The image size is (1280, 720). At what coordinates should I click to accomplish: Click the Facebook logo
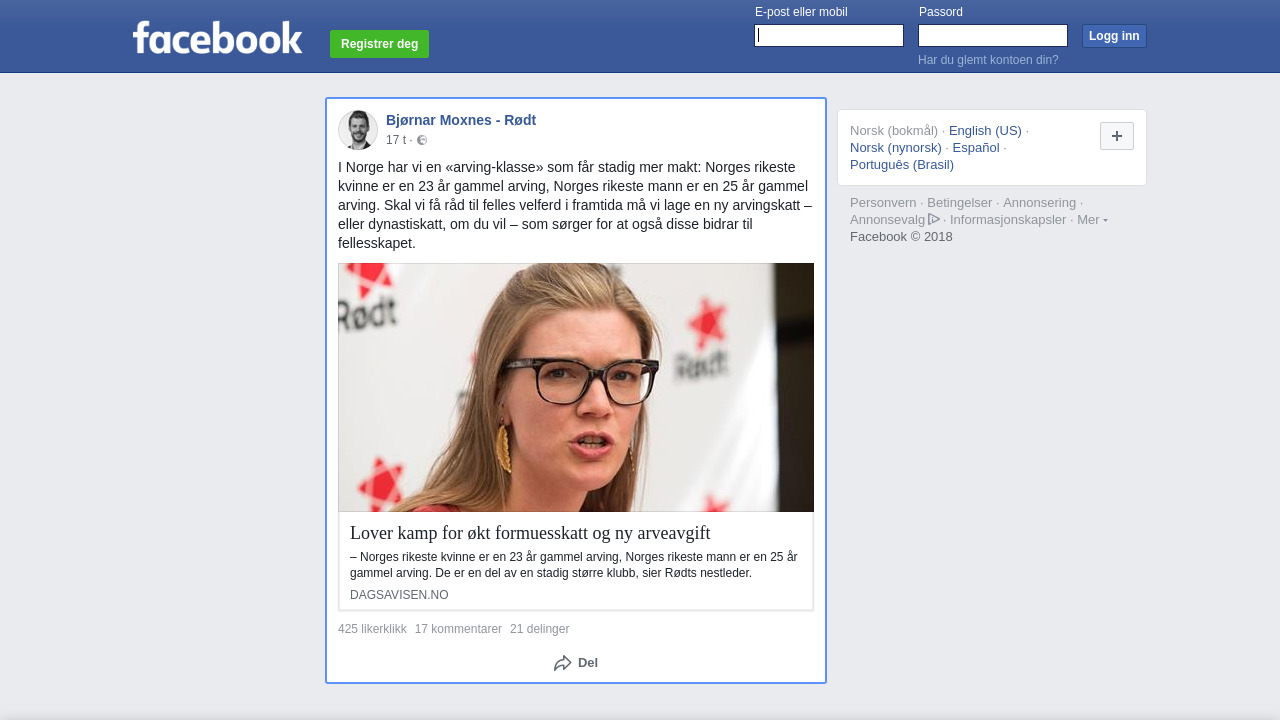[x=217, y=38]
